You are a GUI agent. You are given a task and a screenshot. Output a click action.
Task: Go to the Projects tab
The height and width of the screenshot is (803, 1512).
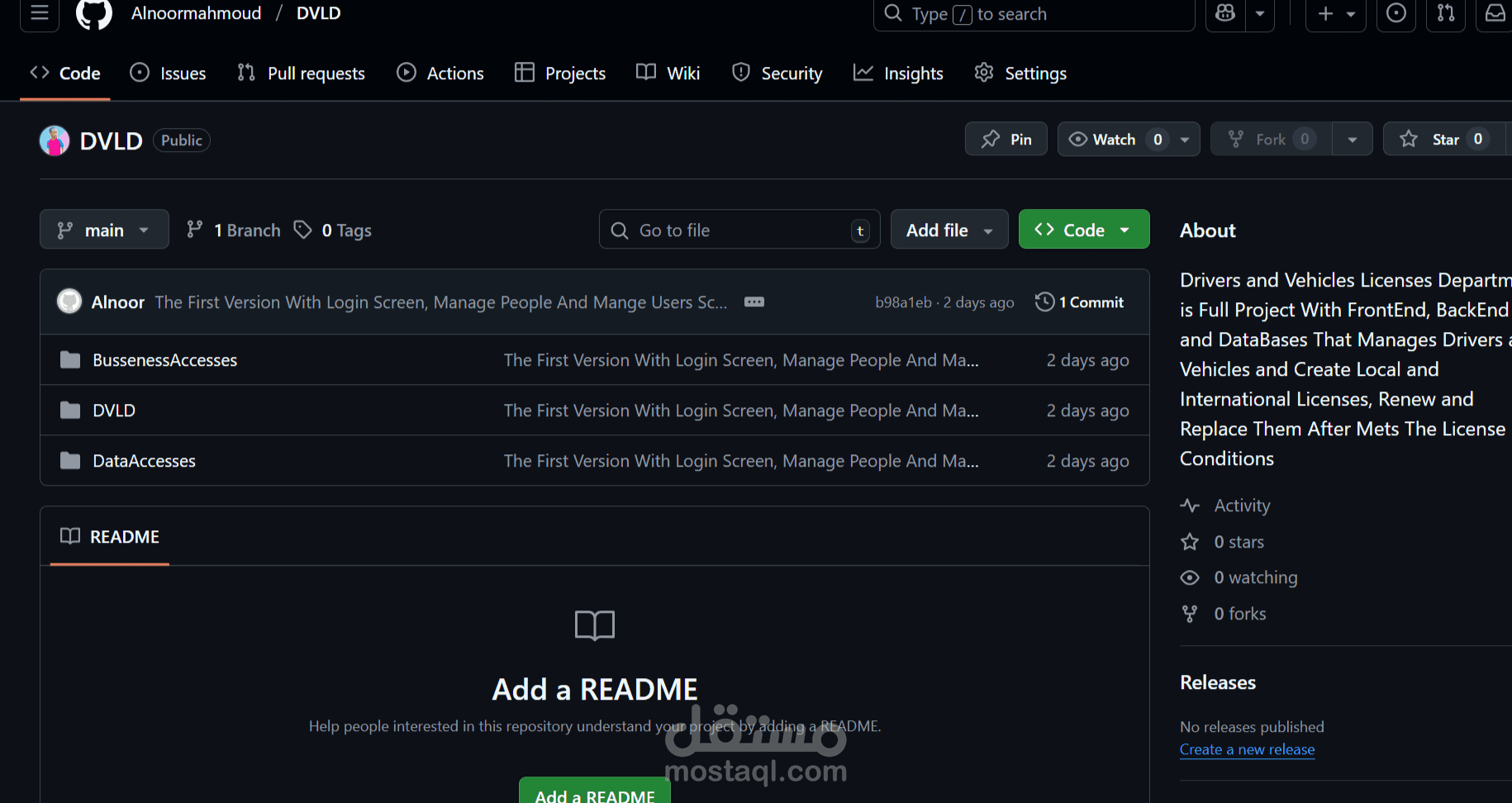560,74
